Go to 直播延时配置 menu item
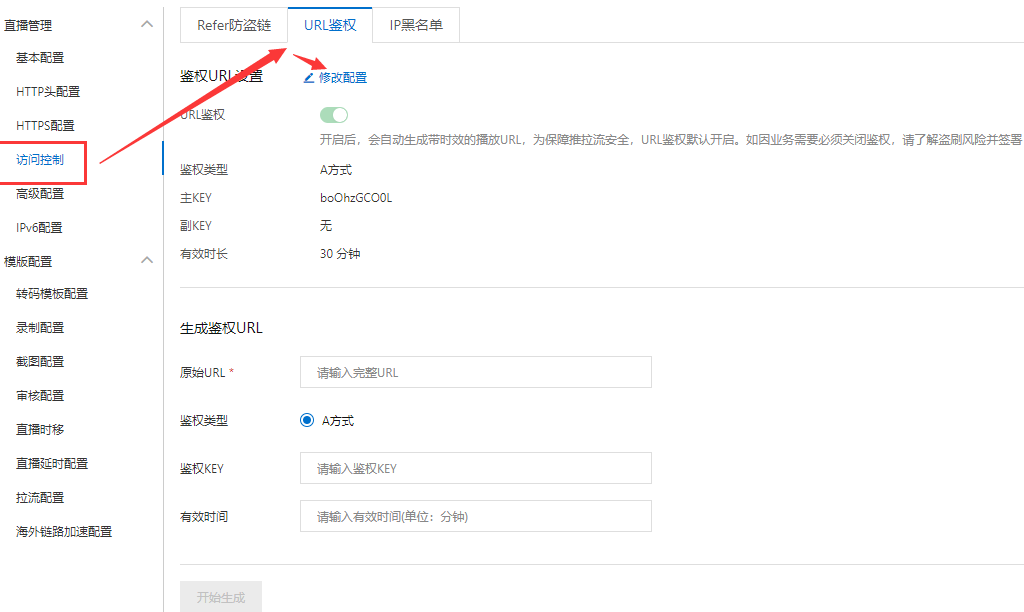 coord(52,464)
